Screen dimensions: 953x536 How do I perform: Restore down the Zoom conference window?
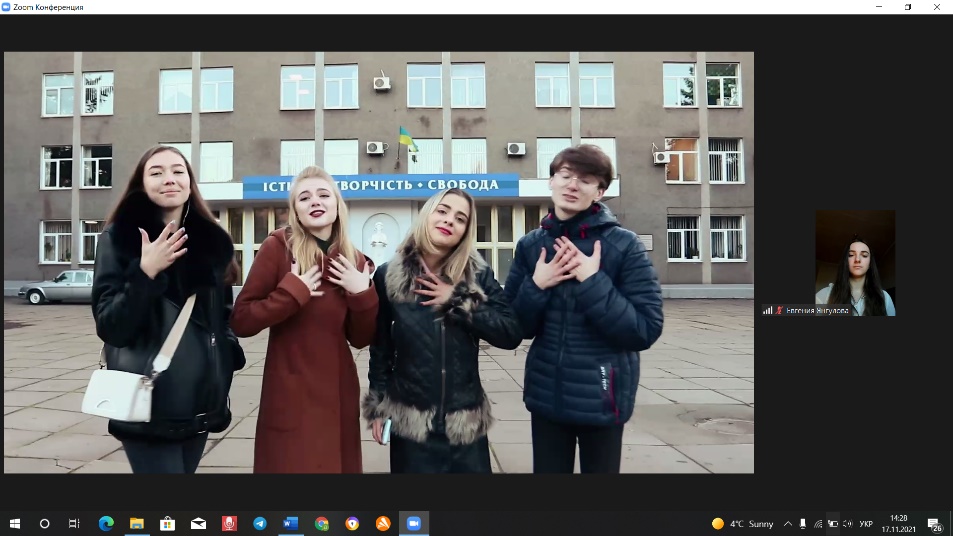pos(908,7)
